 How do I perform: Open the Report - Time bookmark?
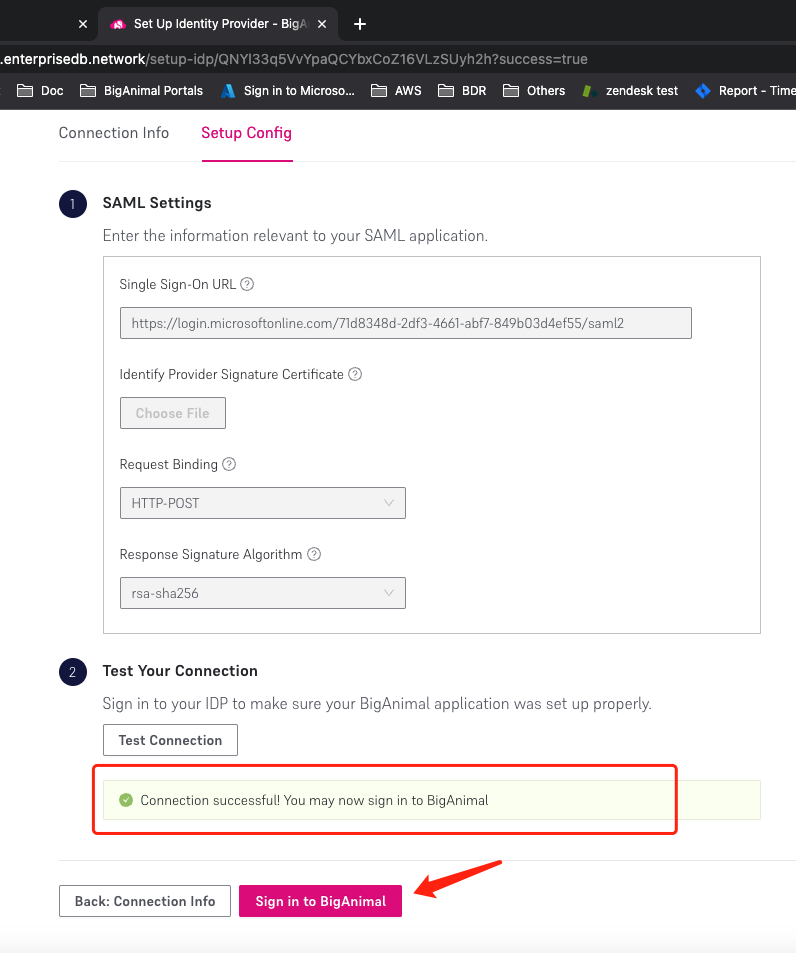pos(746,91)
